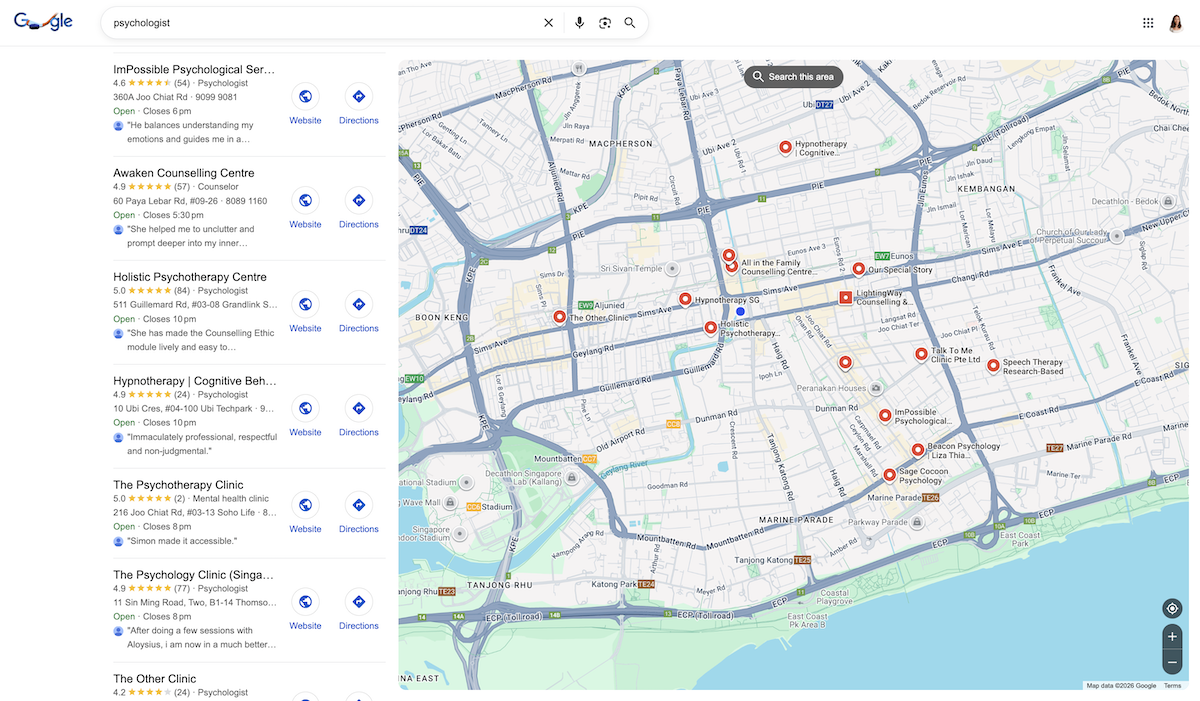The width and height of the screenshot is (1200, 701).
Task: Click the search magnifier icon
Action: click(x=629, y=22)
